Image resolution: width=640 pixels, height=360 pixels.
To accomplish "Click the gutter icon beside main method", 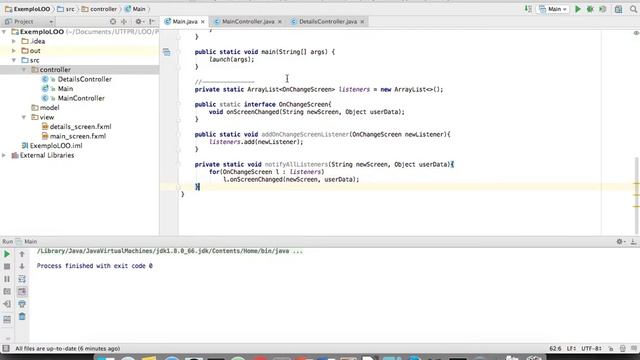I will point(167,52).
